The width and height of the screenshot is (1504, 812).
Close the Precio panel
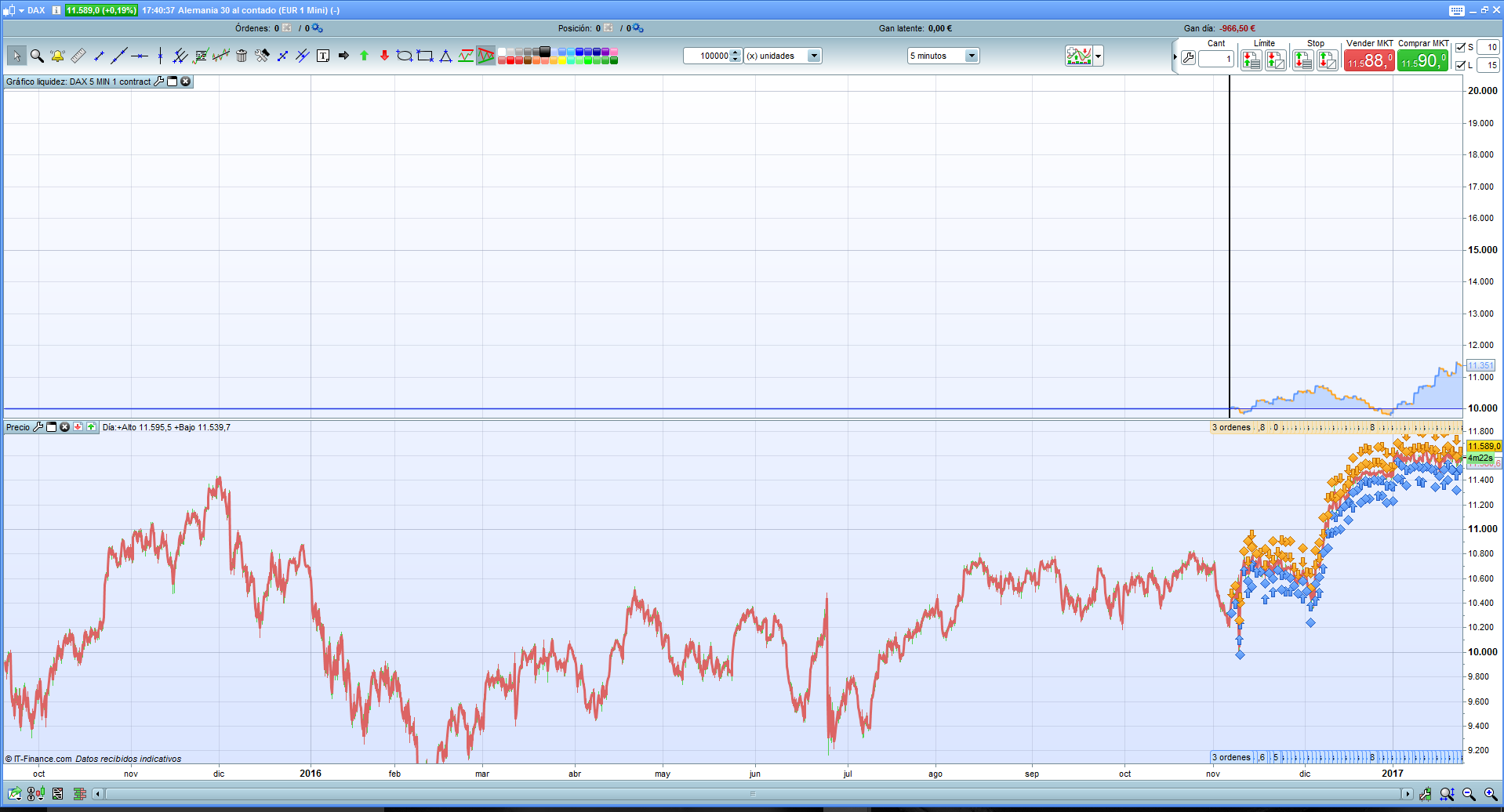[x=65, y=427]
